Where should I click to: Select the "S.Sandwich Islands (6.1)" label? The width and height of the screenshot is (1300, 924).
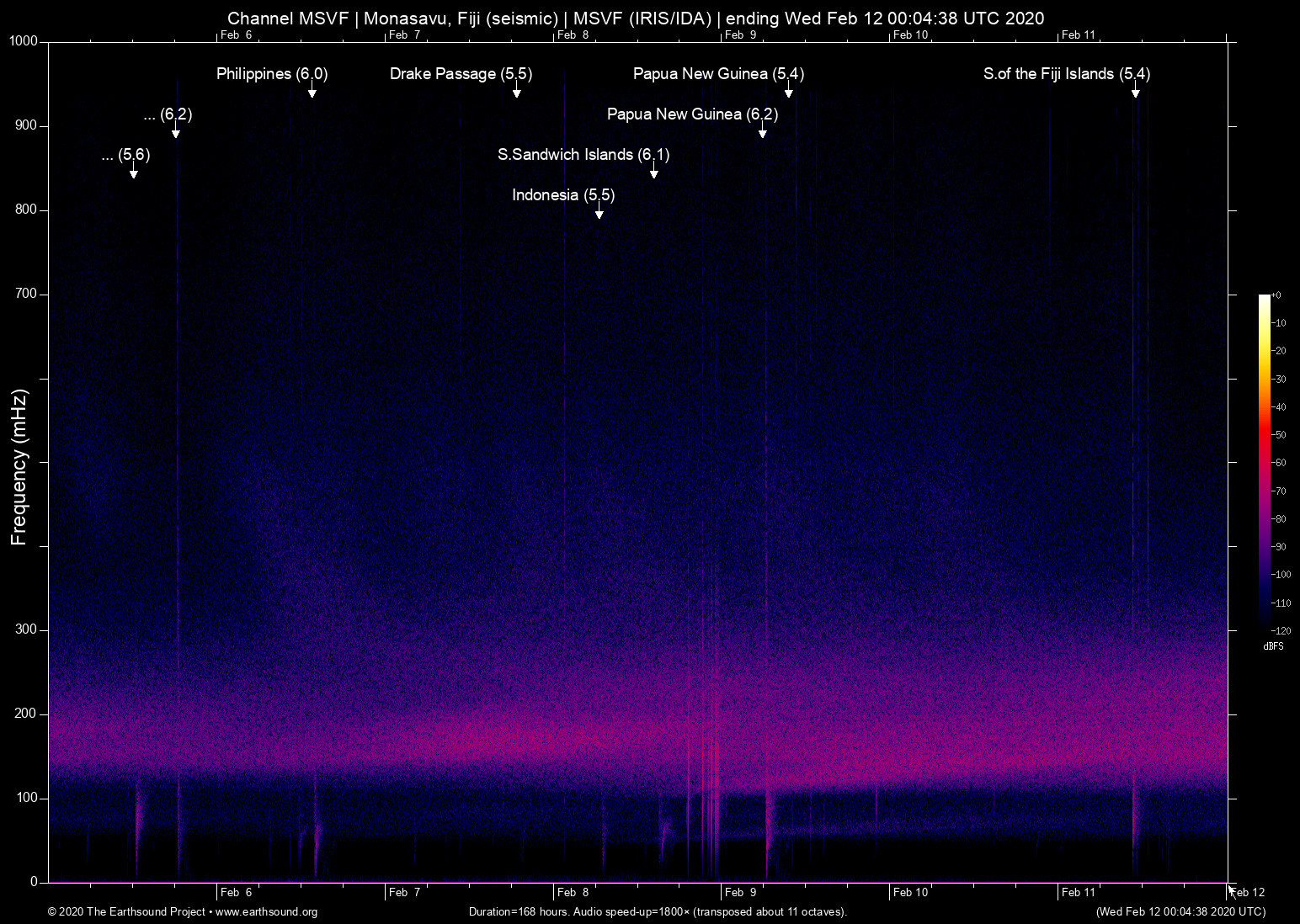point(583,155)
